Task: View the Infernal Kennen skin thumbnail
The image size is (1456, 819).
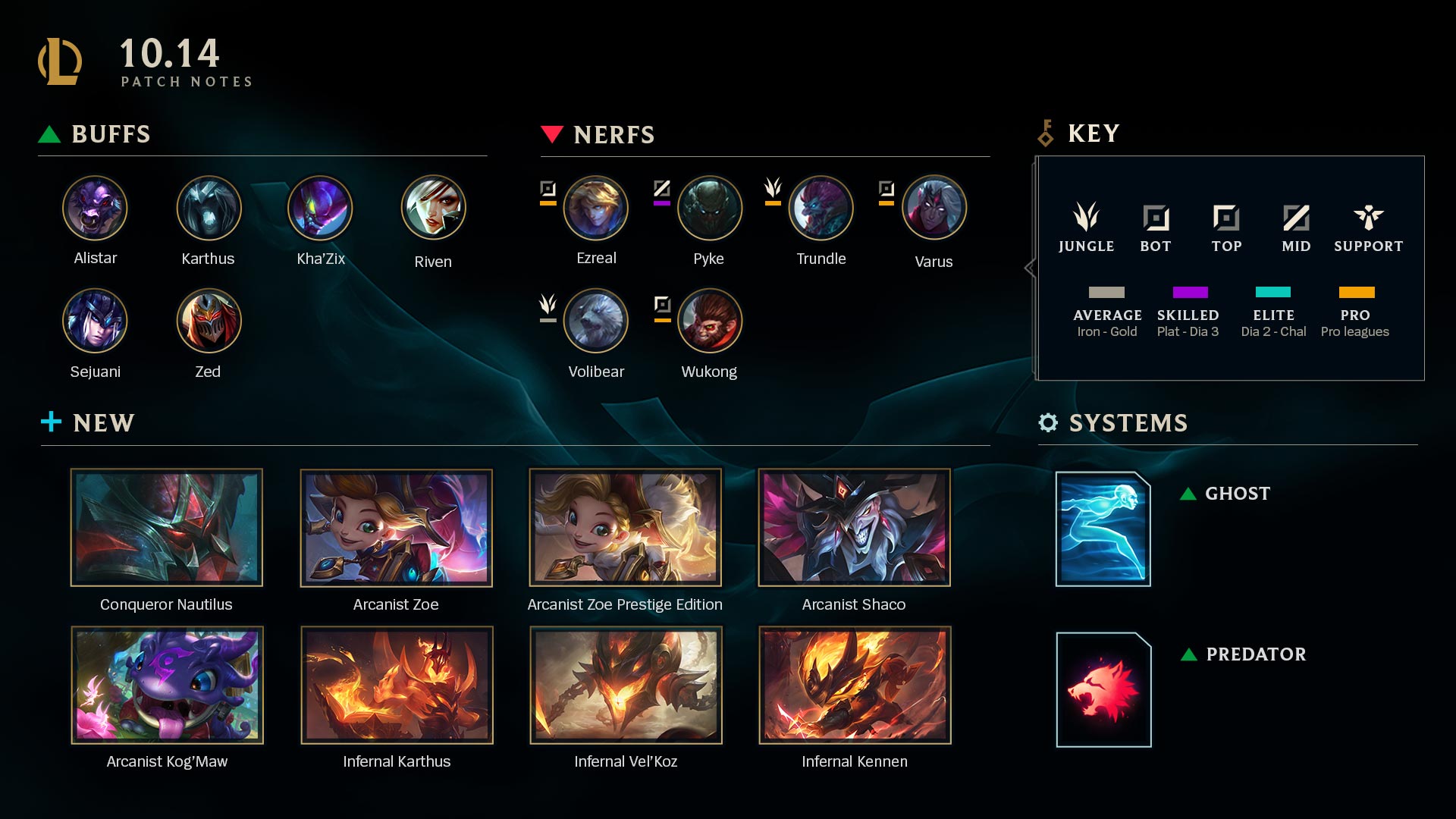Action: pos(855,685)
